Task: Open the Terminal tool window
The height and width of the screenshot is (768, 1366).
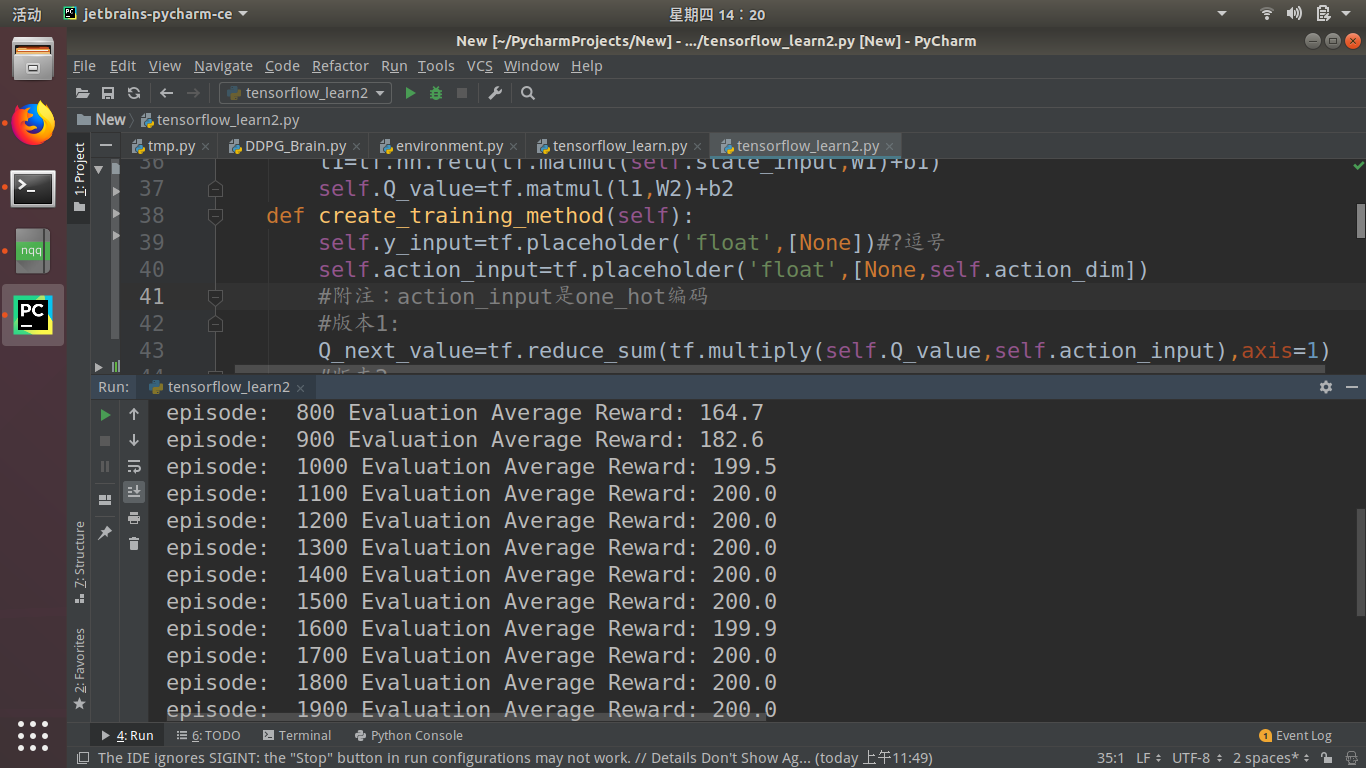Action: [x=296, y=736]
